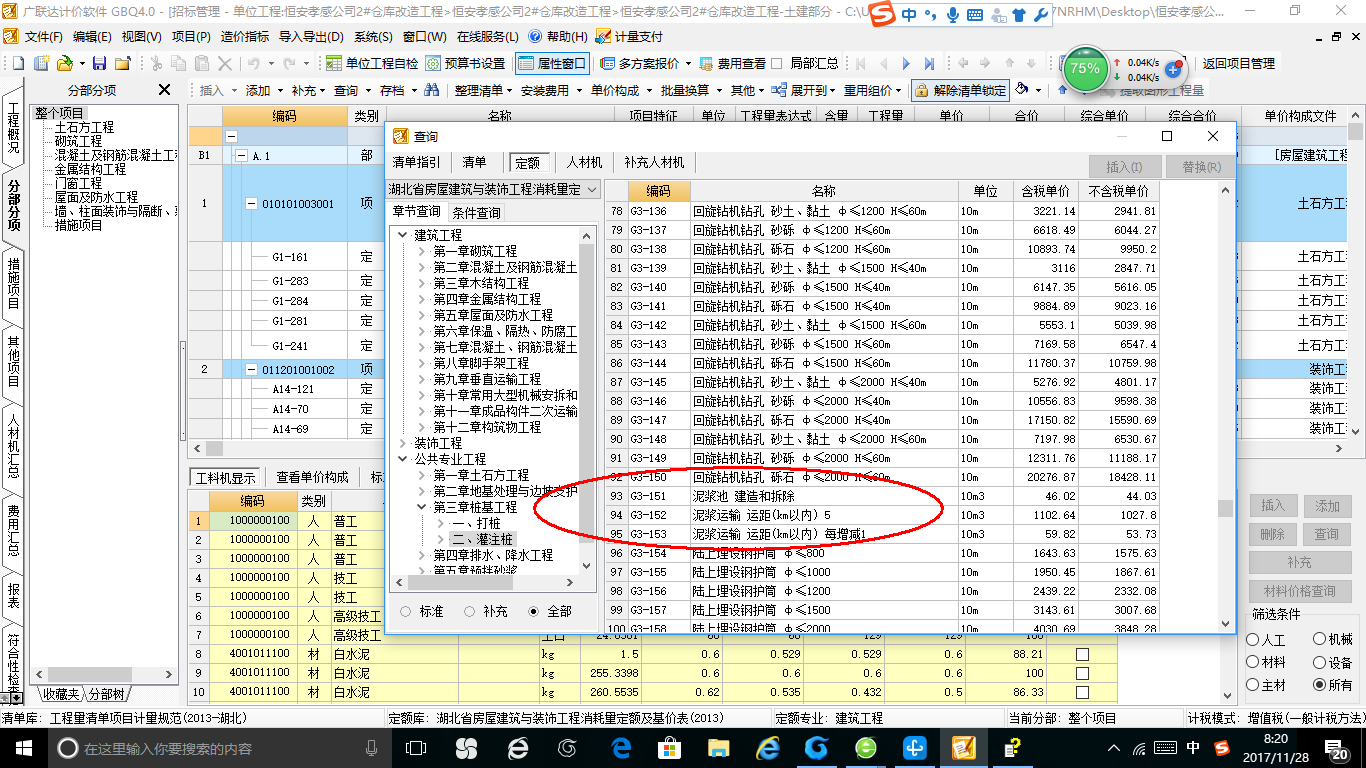Collapse 第三章桩基工程 node
Image resolution: width=1366 pixels, height=768 pixels.
tap(422, 507)
